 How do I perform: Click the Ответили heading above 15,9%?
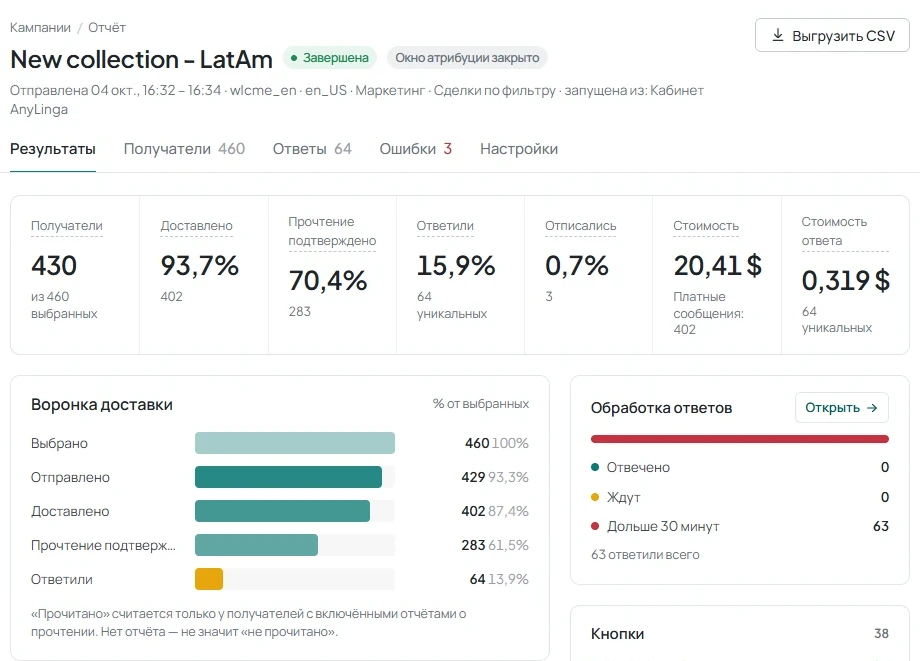(x=445, y=226)
